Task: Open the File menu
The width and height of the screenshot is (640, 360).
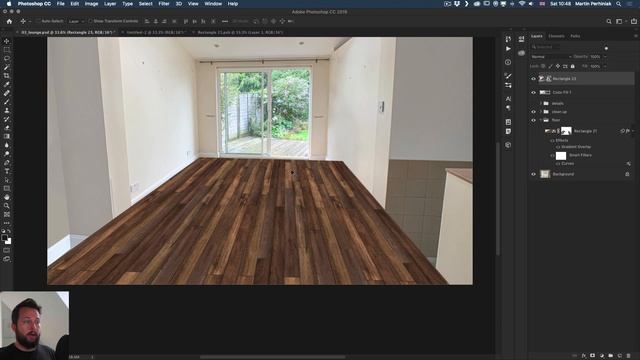Action: coord(60,4)
